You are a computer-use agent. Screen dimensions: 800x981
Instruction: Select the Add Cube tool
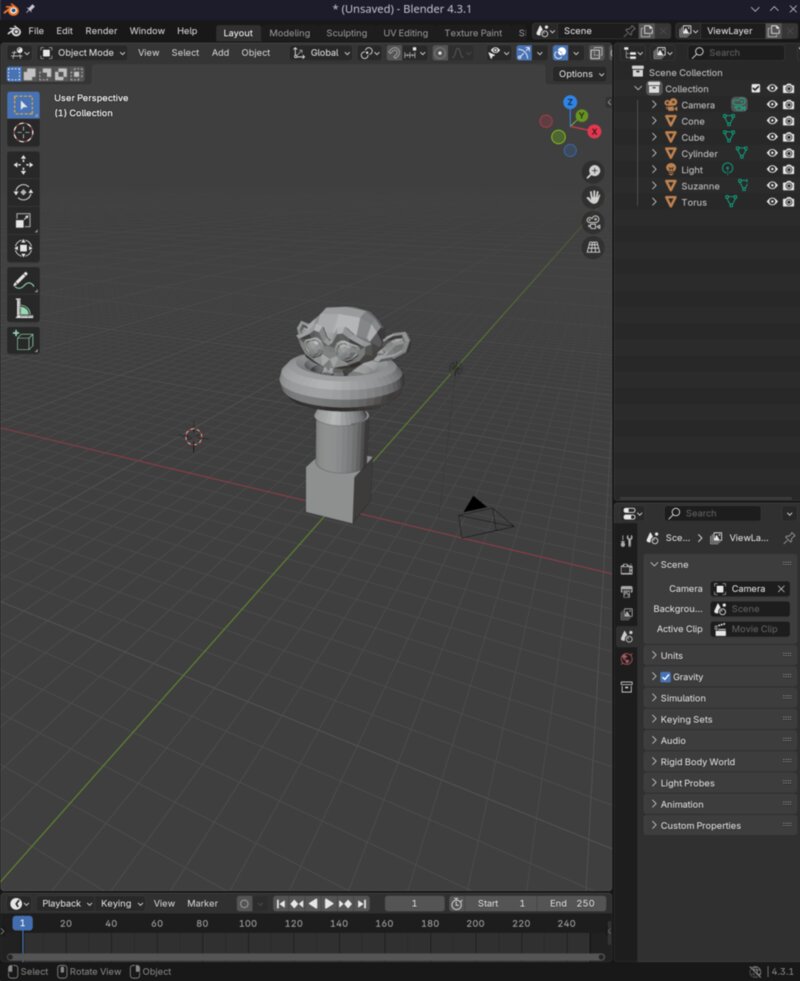click(x=24, y=341)
